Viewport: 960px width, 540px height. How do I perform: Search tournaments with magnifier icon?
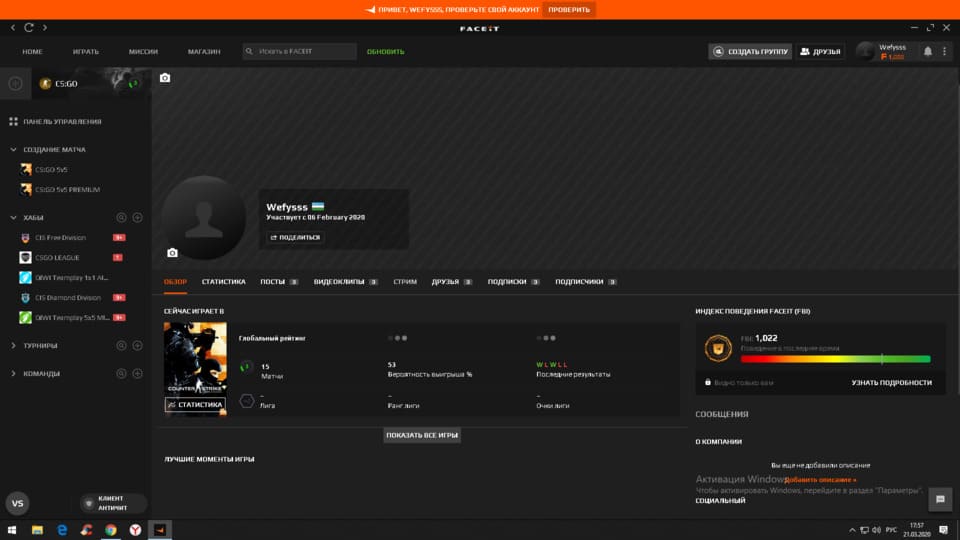click(121, 345)
